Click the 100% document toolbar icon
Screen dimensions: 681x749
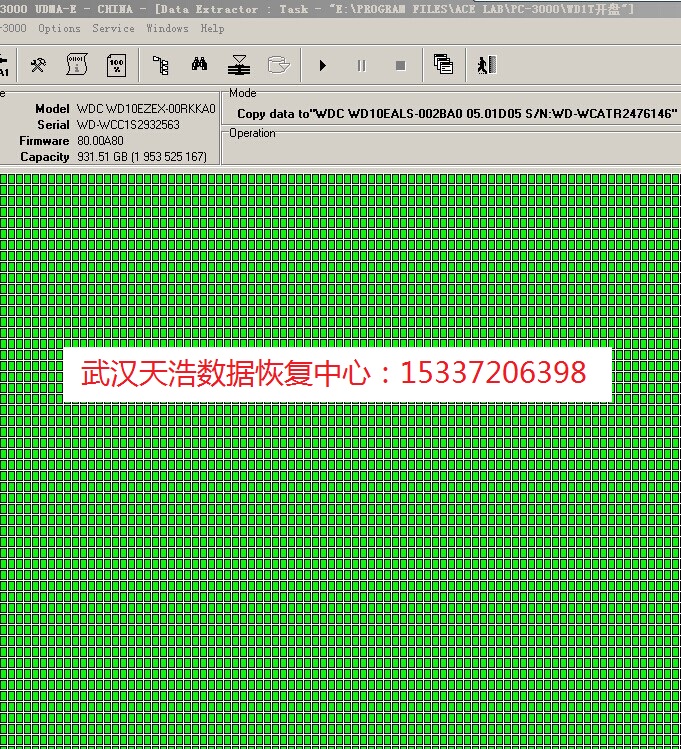click(x=116, y=66)
